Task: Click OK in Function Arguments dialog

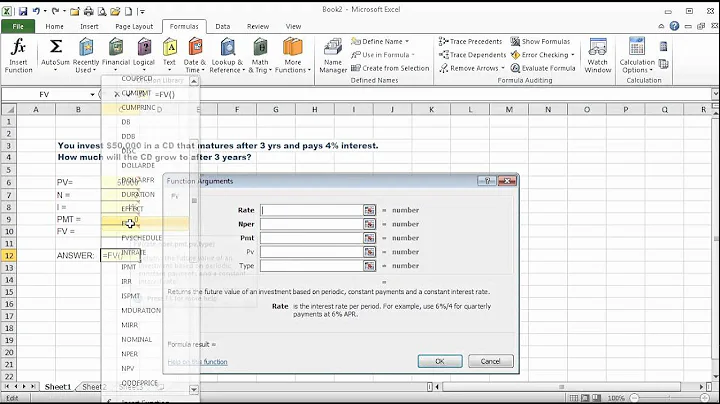Action: 440,361
